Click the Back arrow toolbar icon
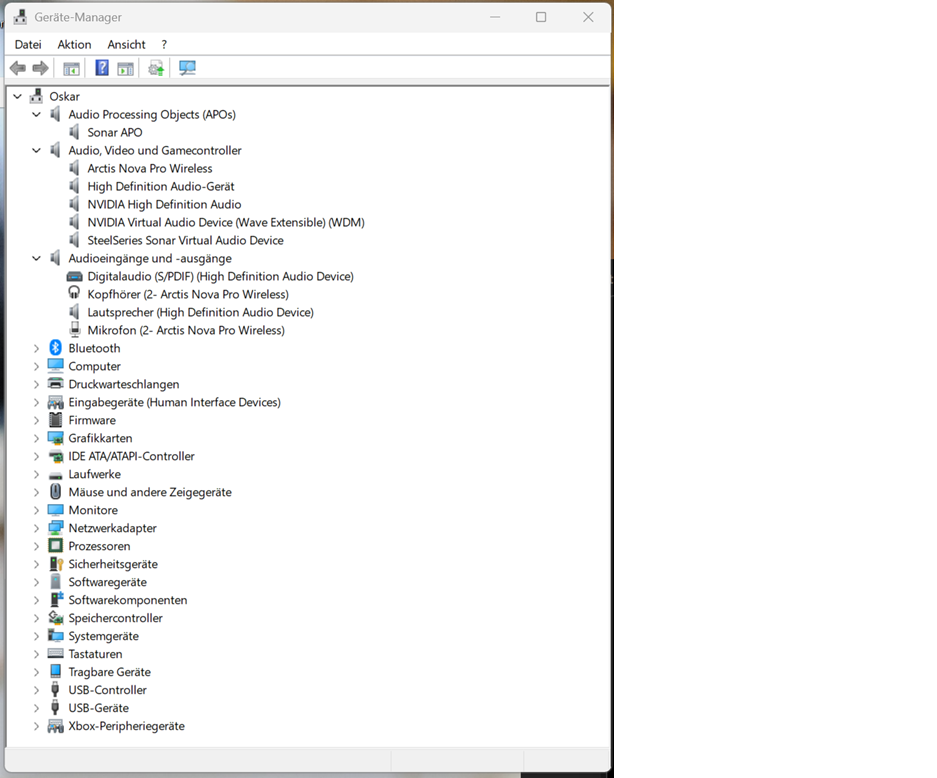937x778 pixels. point(18,68)
